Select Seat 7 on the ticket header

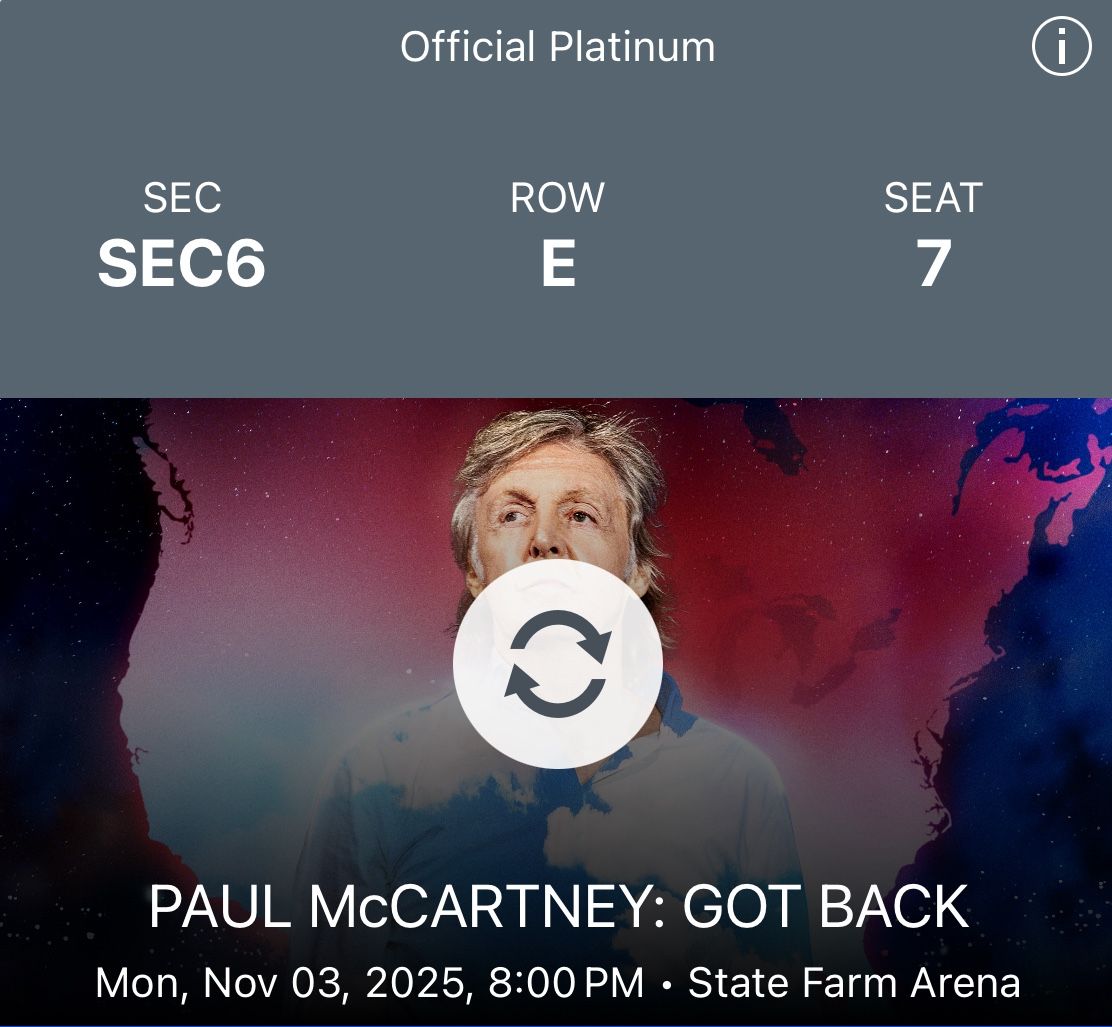[932, 262]
